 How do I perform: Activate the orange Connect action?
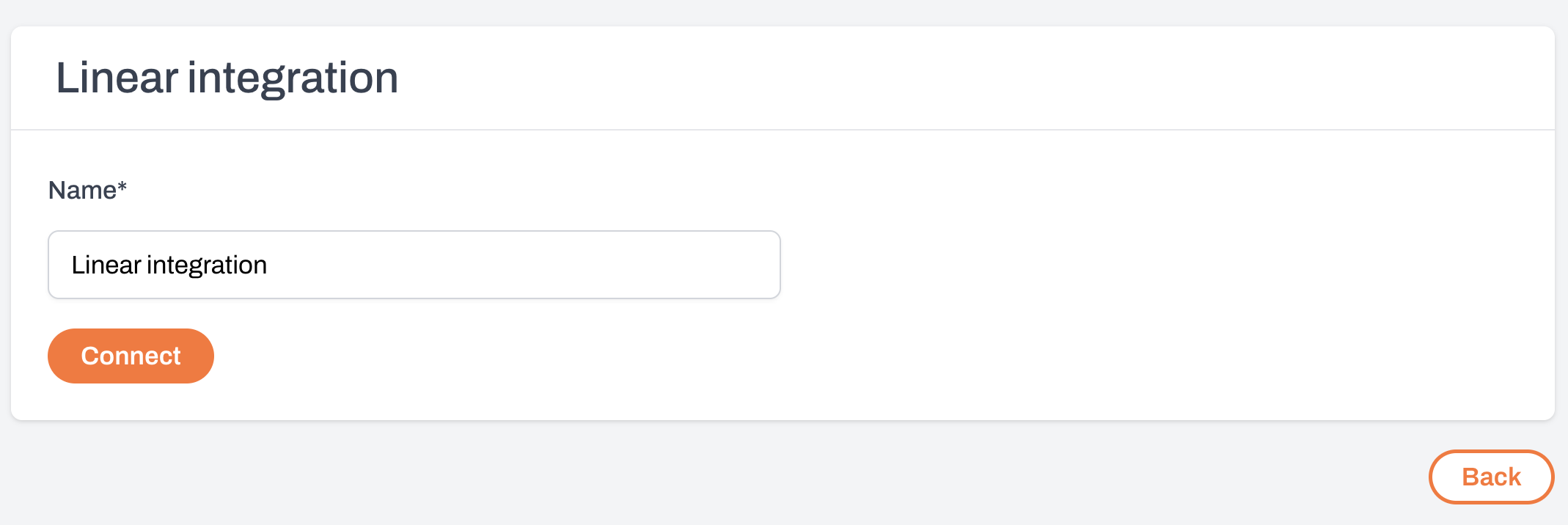[131, 356]
